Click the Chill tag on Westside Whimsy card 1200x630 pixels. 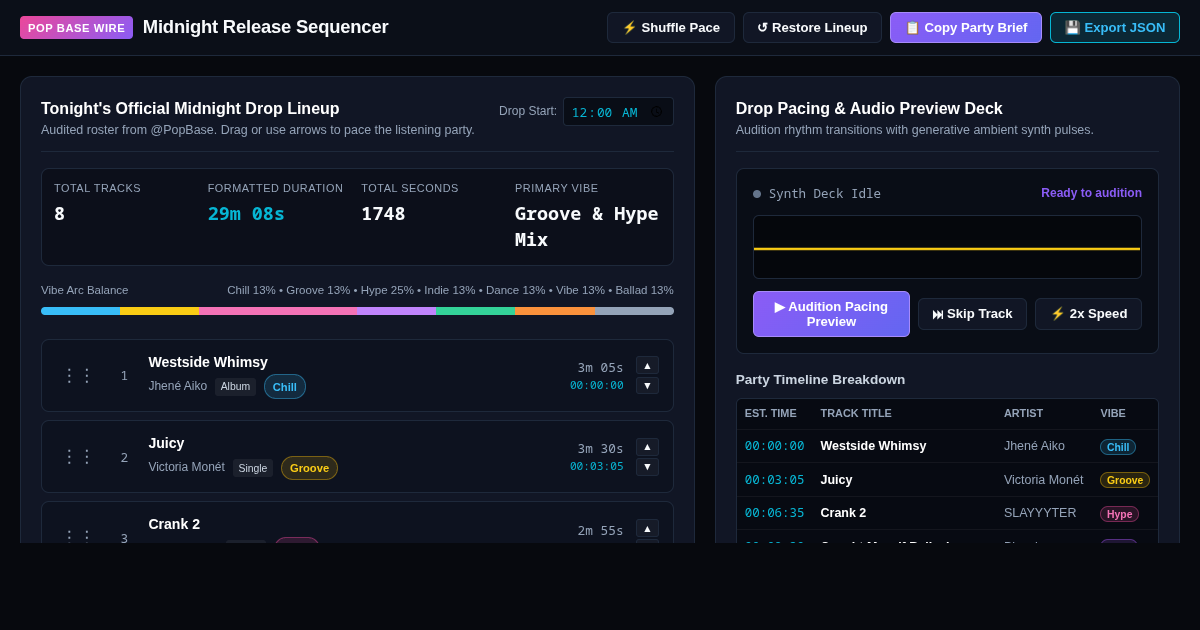(x=285, y=387)
